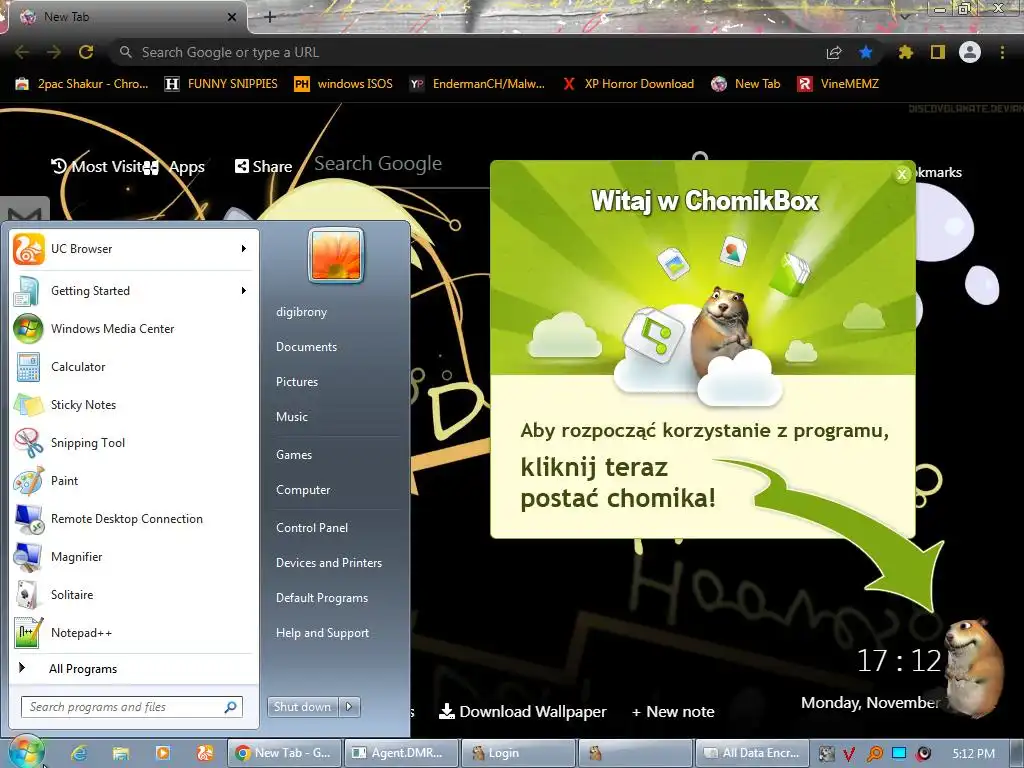Open Chrome three-dot menu
The height and width of the screenshot is (768, 1024).
tap(1002, 52)
